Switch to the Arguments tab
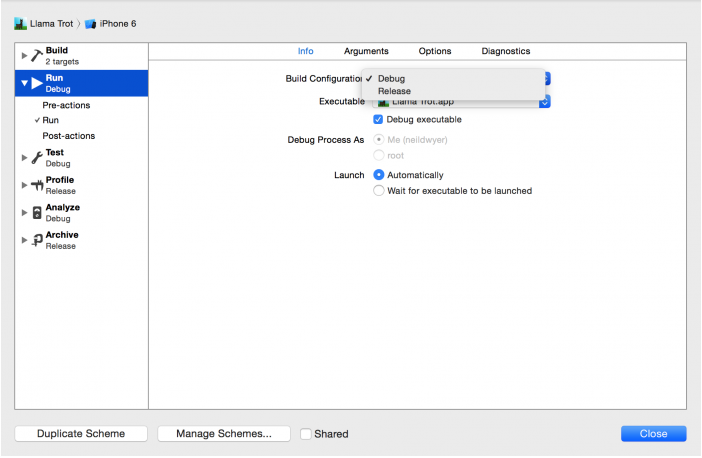702x458 pixels. (x=366, y=51)
